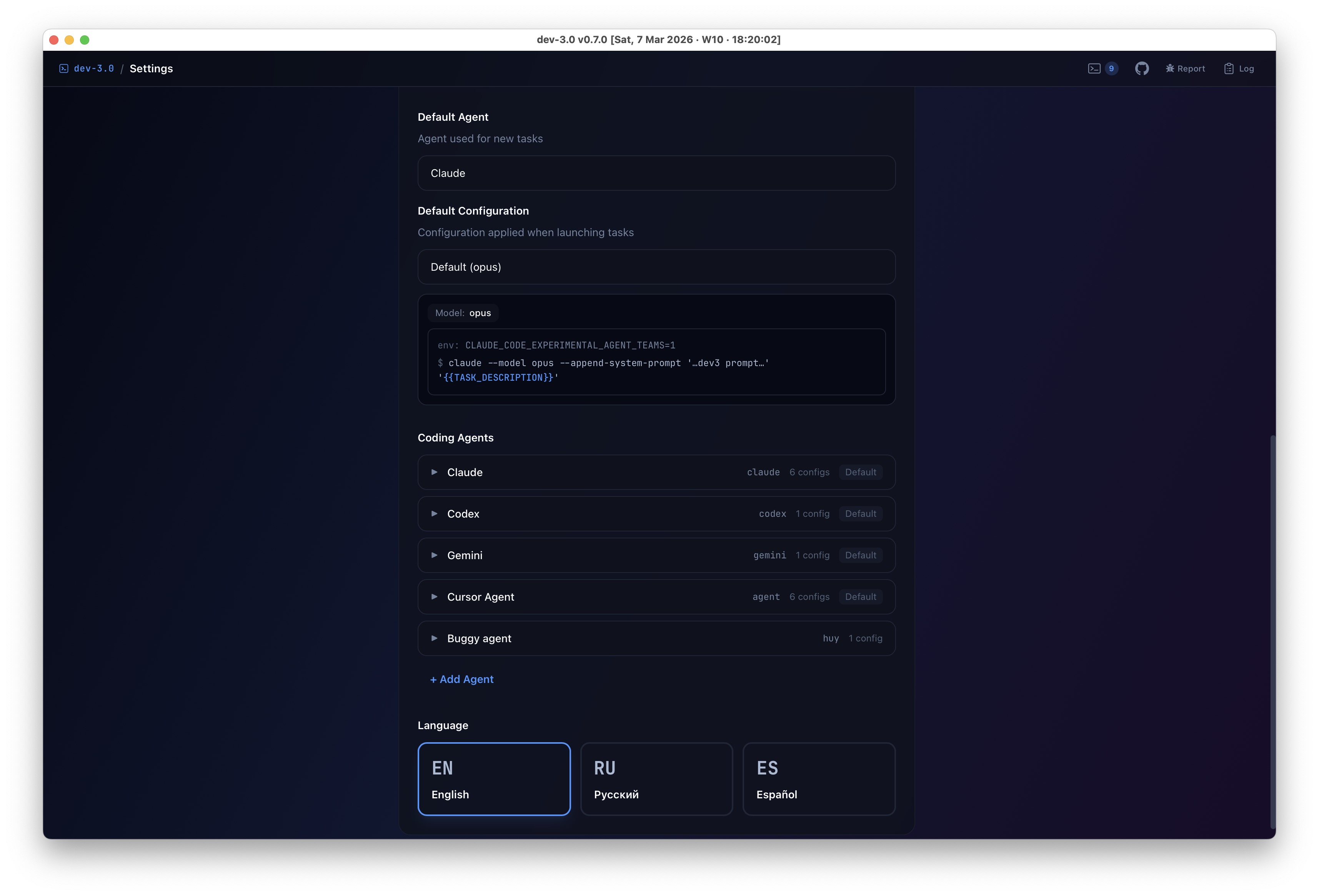Screen dimensions: 1319x896
Task: Expand the Claude coding agent entry
Action: pyautogui.click(x=435, y=471)
